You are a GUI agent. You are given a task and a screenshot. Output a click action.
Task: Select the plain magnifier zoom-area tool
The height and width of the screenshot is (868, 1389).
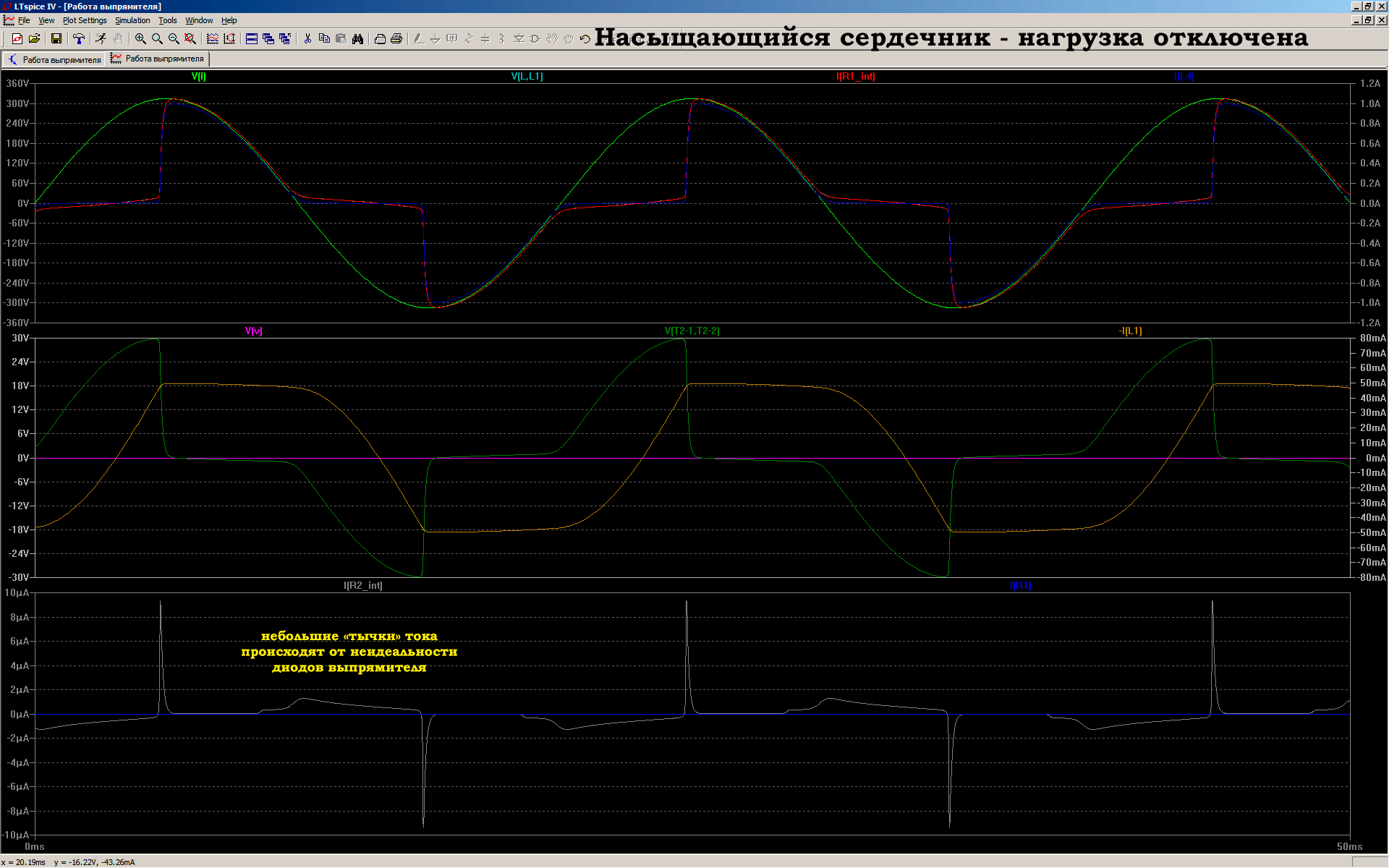pyautogui.click(x=157, y=39)
